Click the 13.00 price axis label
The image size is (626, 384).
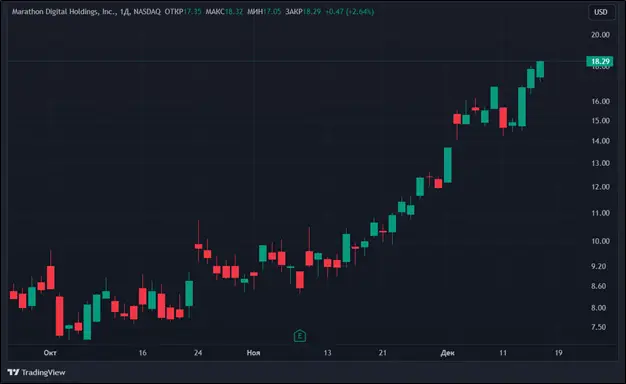point(600,163)
